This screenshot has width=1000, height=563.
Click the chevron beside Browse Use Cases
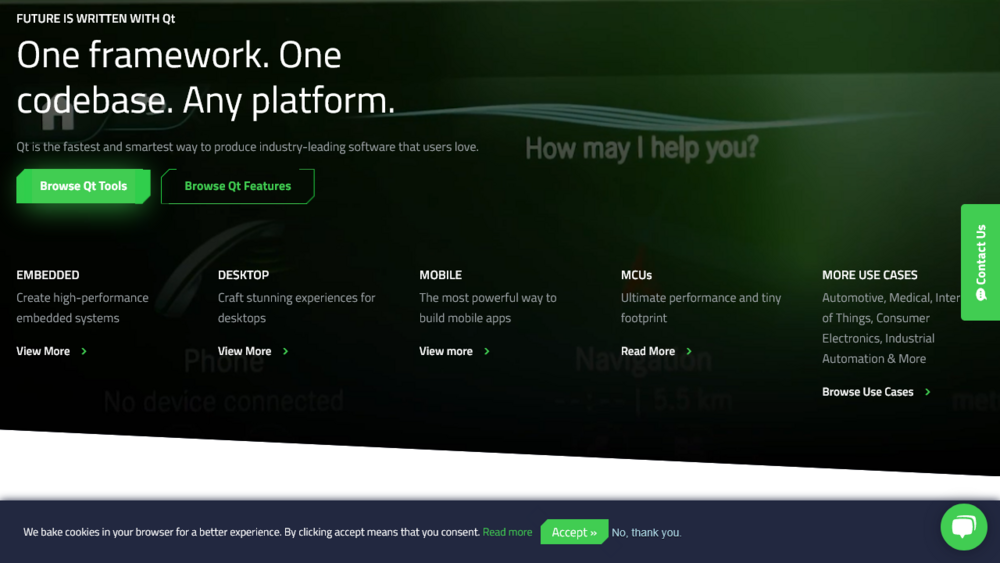click(927, 392)
